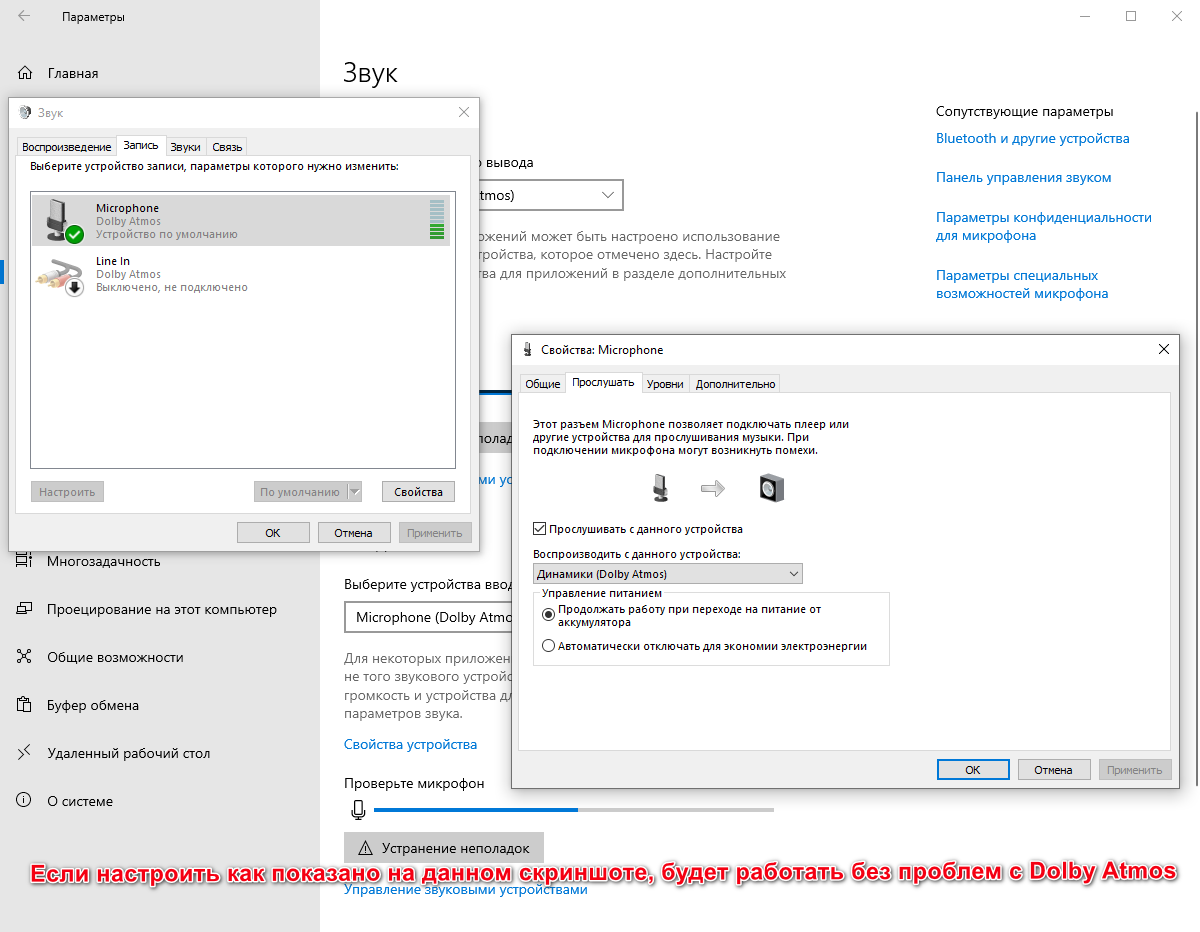This screenshot has height=932, width=1200.
Task: Open the Общие tab in microphone properties
Action: click(543, 384)
